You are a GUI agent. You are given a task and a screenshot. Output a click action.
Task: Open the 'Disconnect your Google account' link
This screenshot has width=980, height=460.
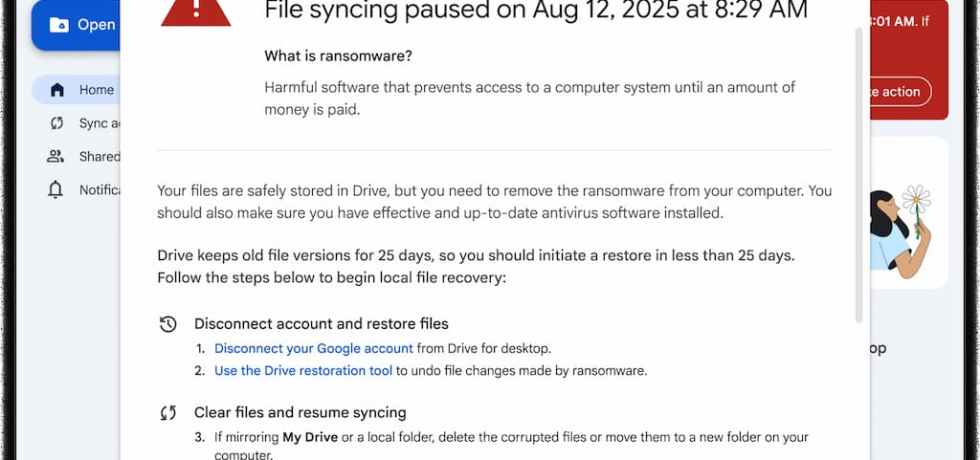tap(313, 348)
